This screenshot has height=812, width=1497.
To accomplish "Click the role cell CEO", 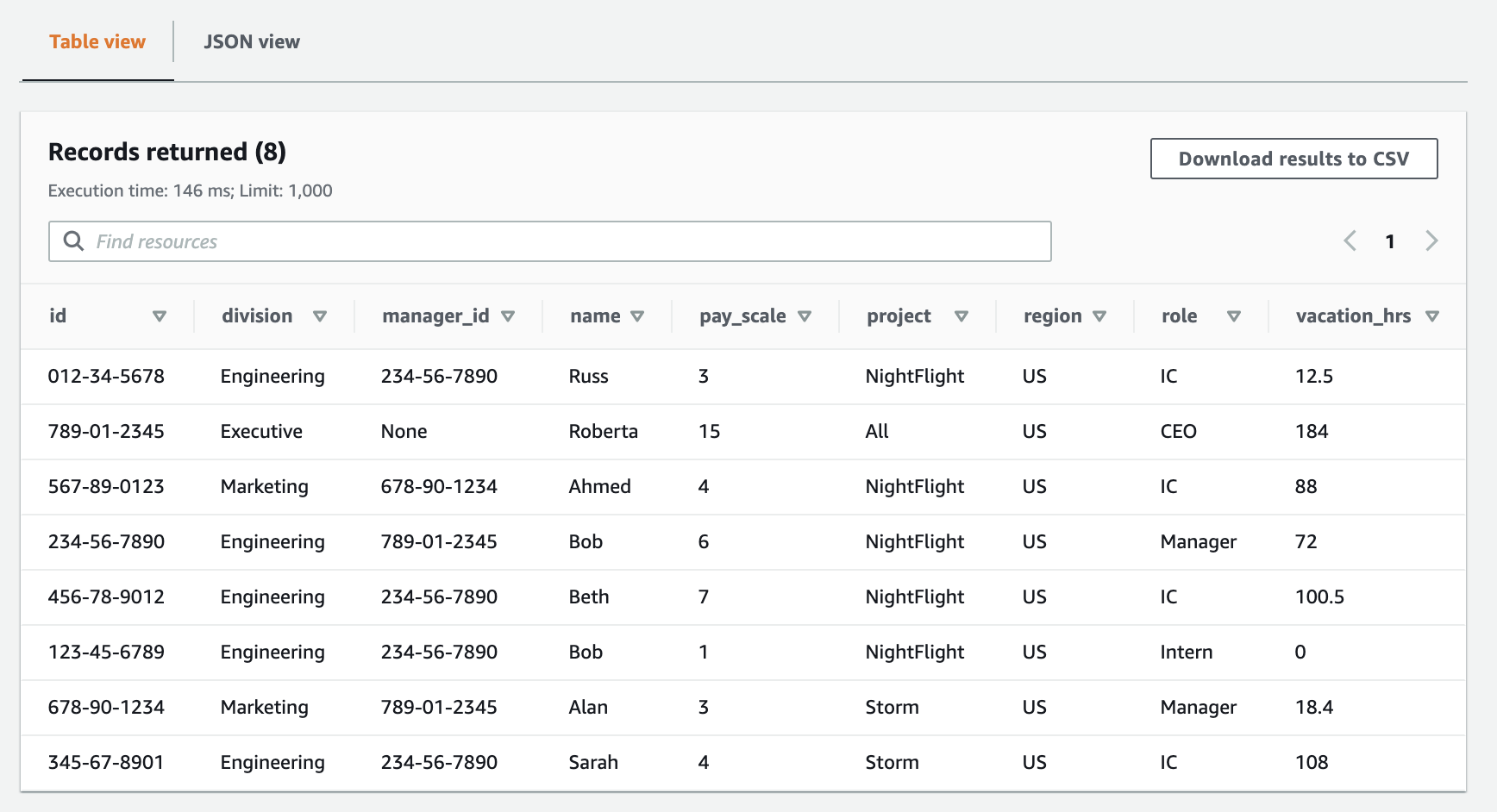I will [x=1178, y=431].
